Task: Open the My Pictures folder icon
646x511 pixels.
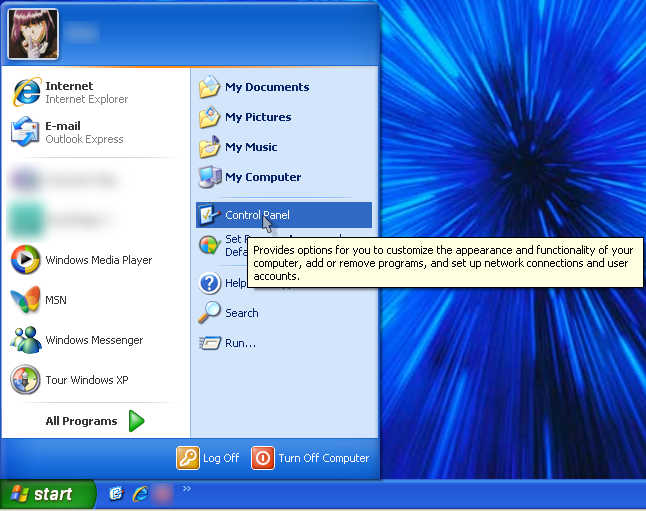Action: [209, 117]
